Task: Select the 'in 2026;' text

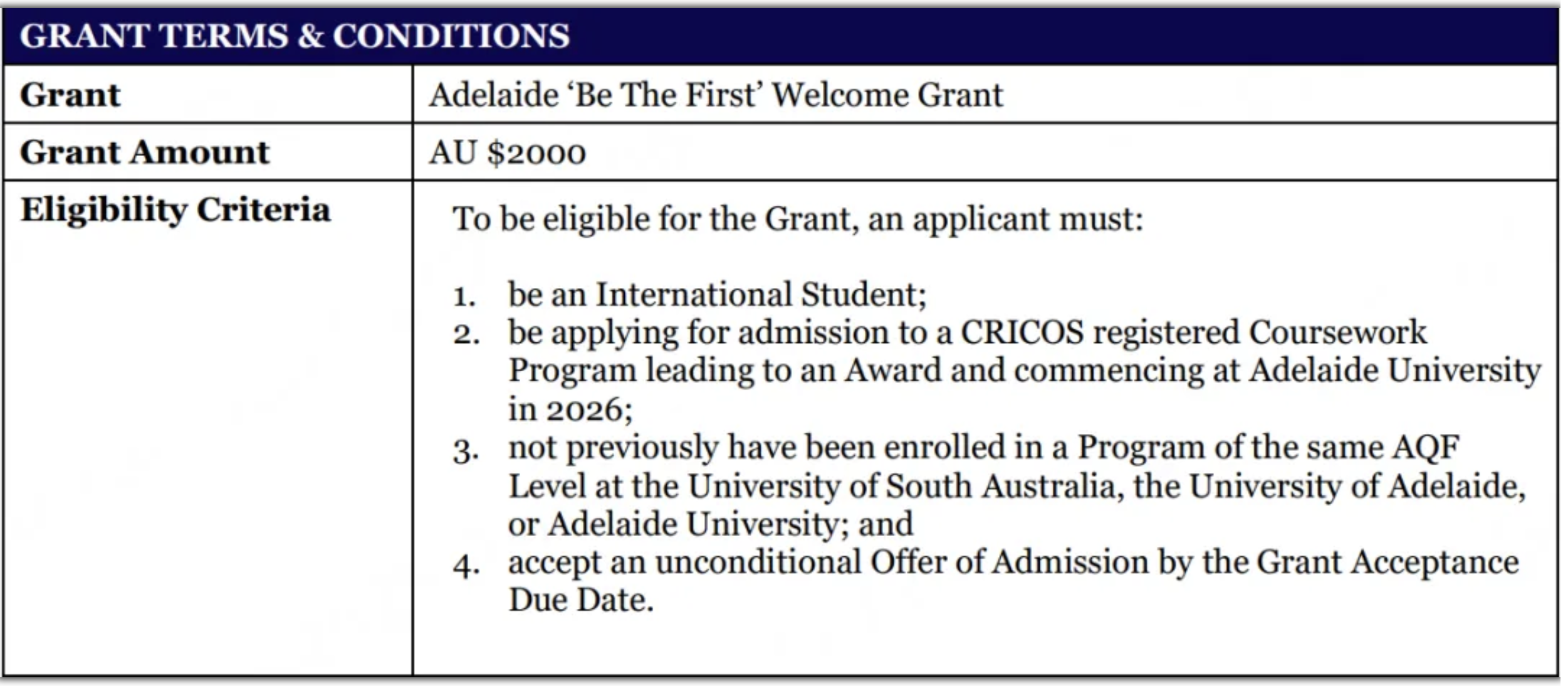Action: [x=570, y=410]
